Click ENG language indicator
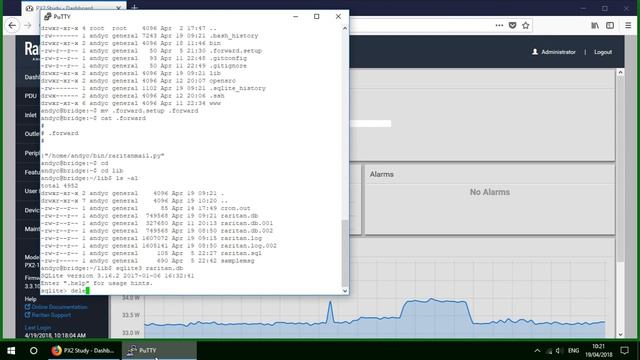 pos(573,351)
